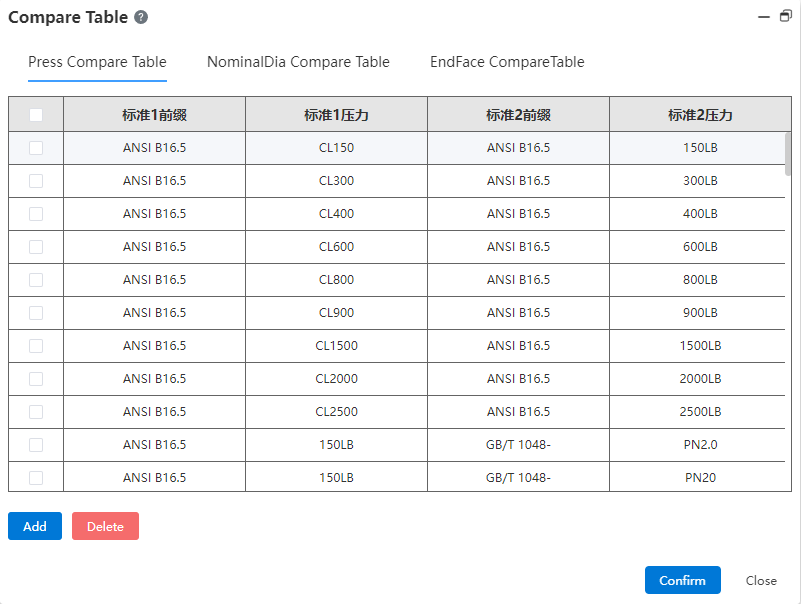
Task: Restore the Compare Table window size
Action: (x=786, y=16)
